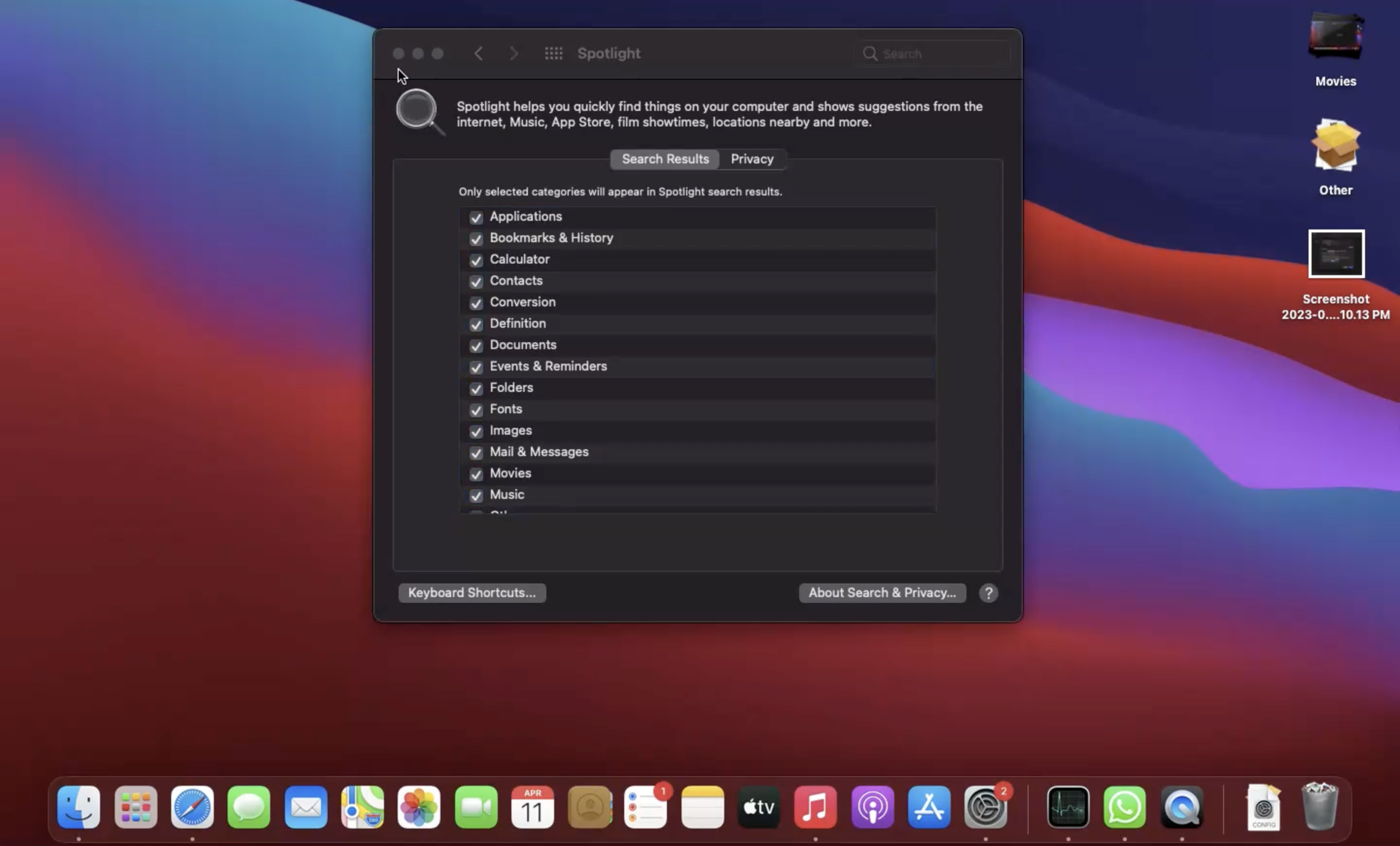Open Reminders with badge 1
This screenshot has width=1400, height=846.
tap(646, 807)
